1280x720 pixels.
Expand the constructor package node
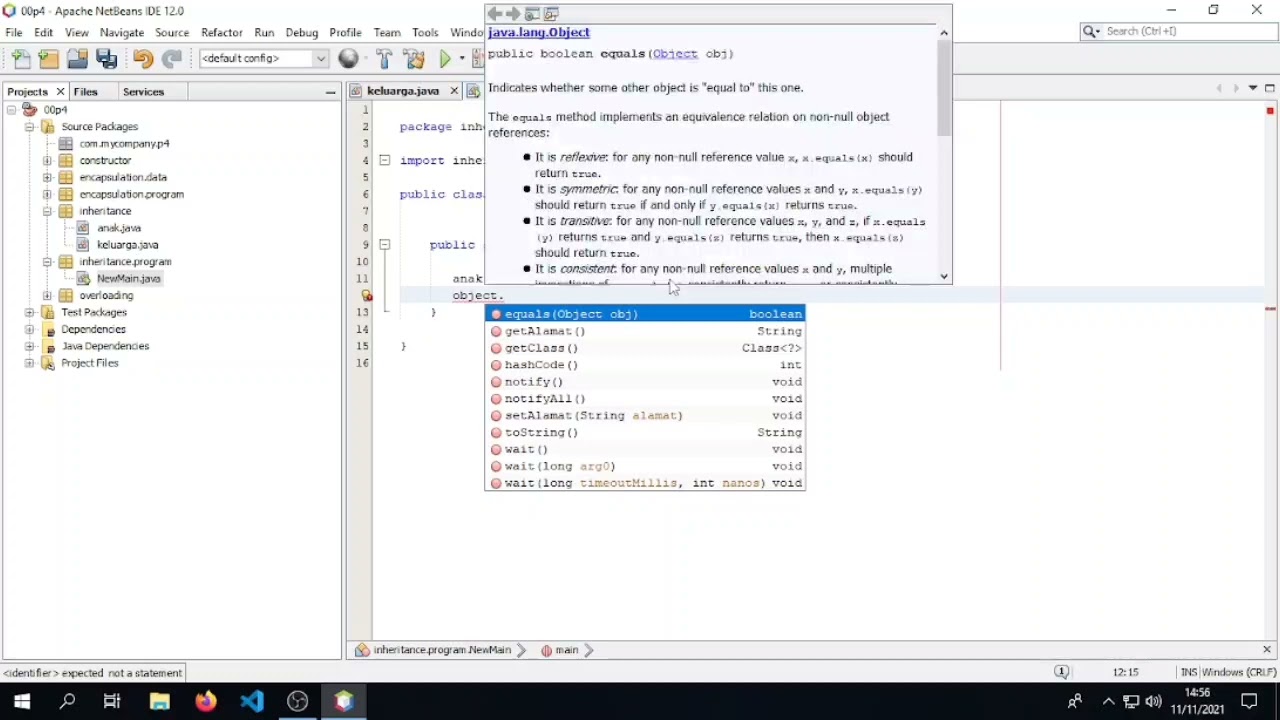[x=47, y=161]
